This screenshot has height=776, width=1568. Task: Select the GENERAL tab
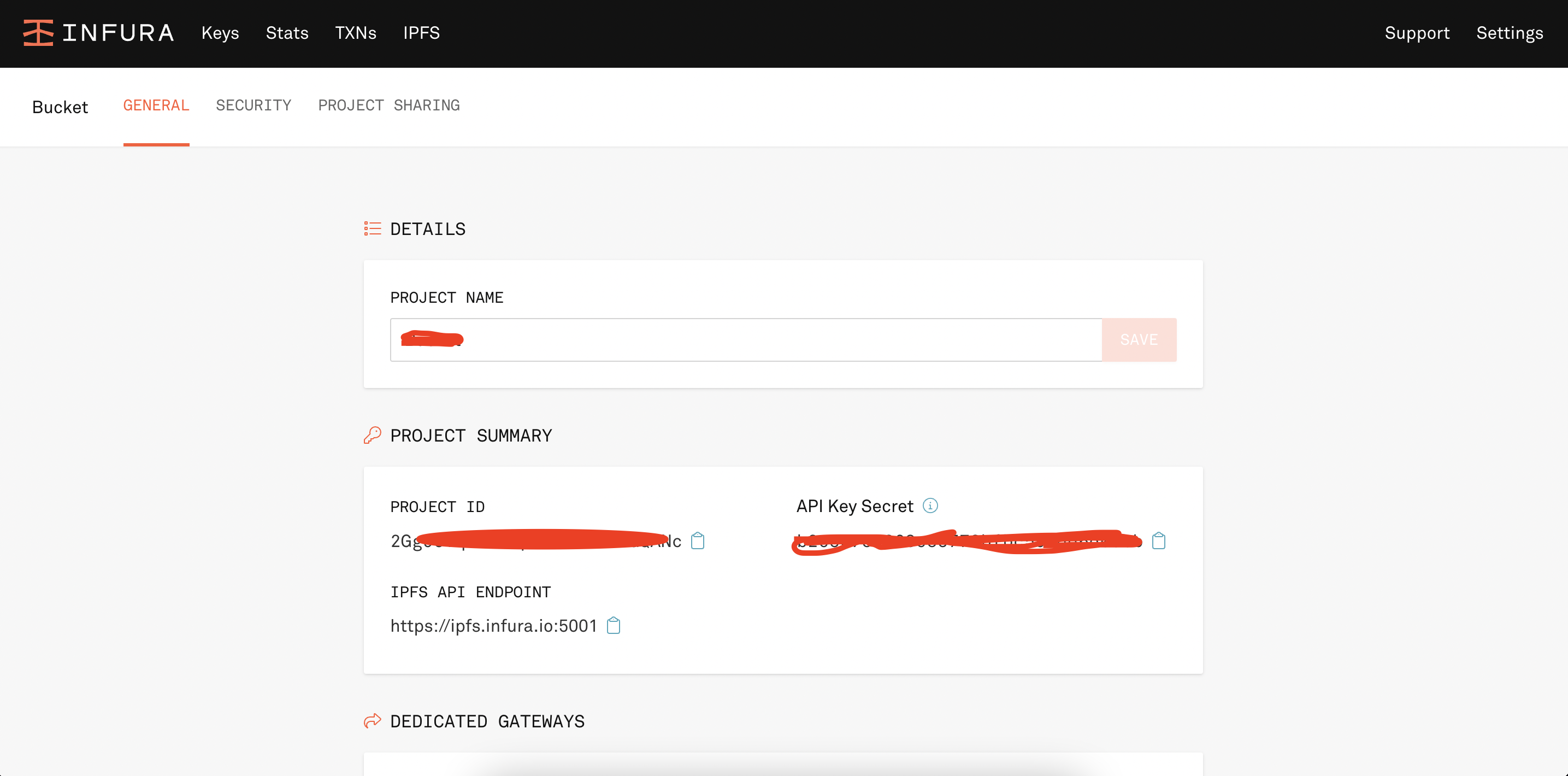156,106
